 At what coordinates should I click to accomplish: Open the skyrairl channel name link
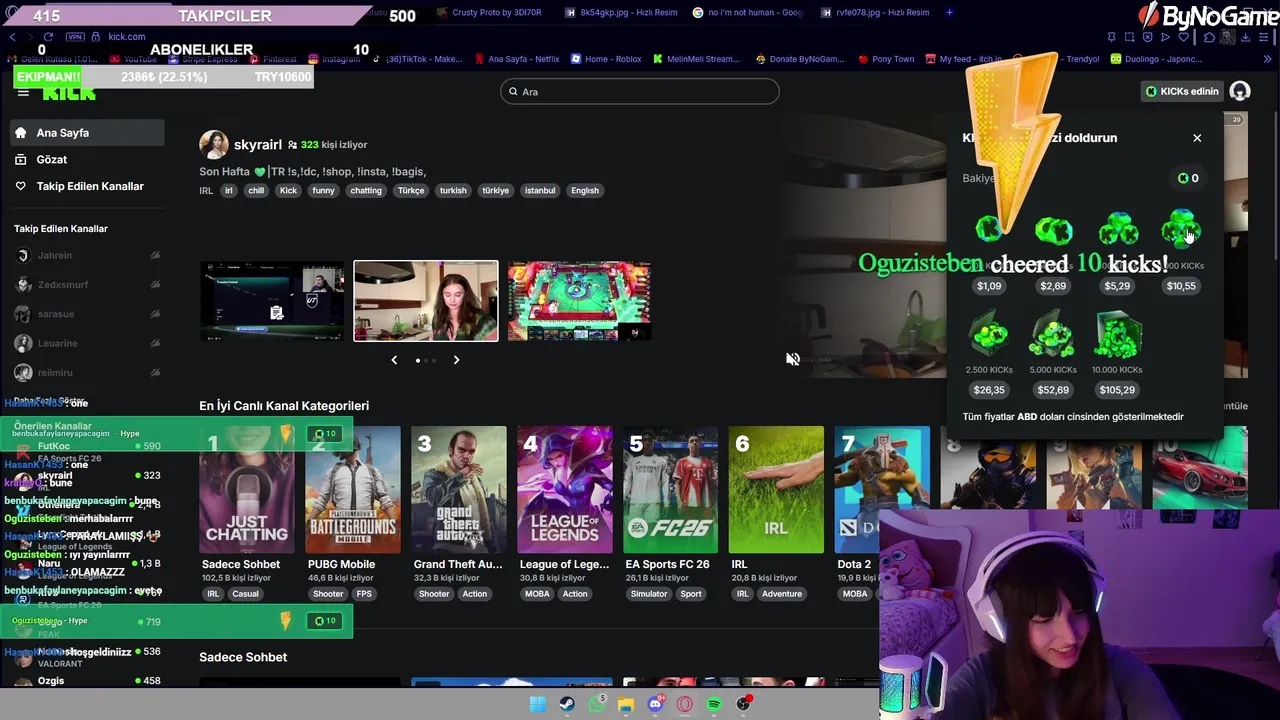pos(257,145)
